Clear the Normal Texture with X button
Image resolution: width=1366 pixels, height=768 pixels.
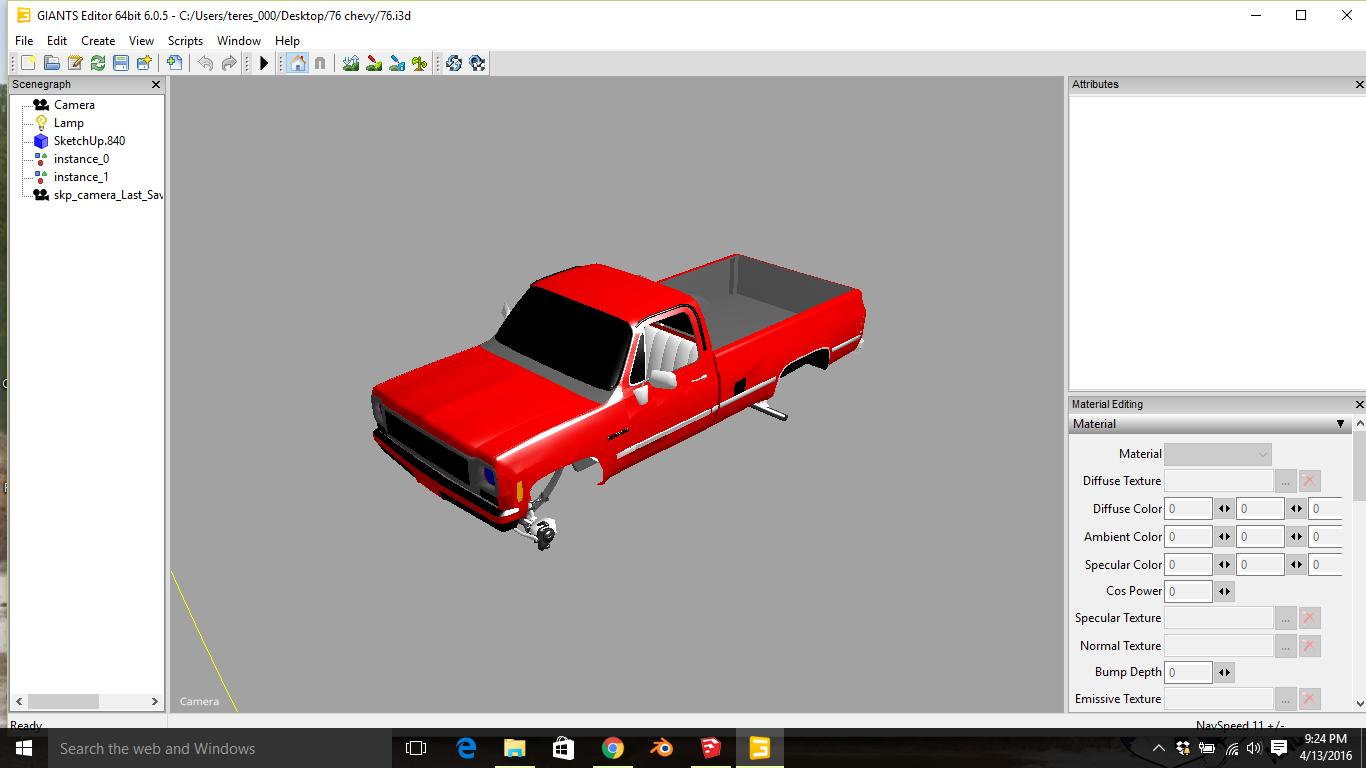pyautogui.click(x=1309, y=646)
